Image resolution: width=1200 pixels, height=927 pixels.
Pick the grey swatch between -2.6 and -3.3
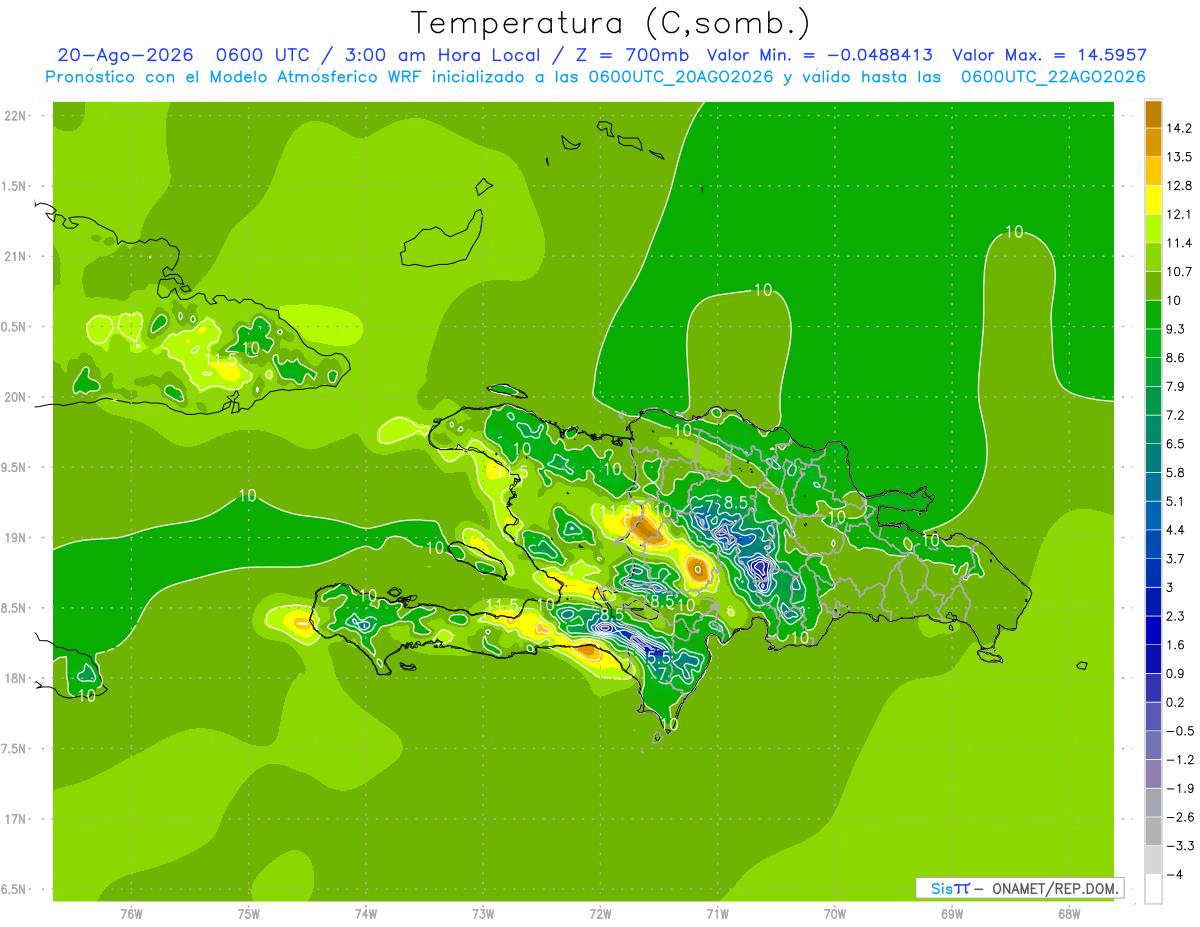[x=1153, y=831]
